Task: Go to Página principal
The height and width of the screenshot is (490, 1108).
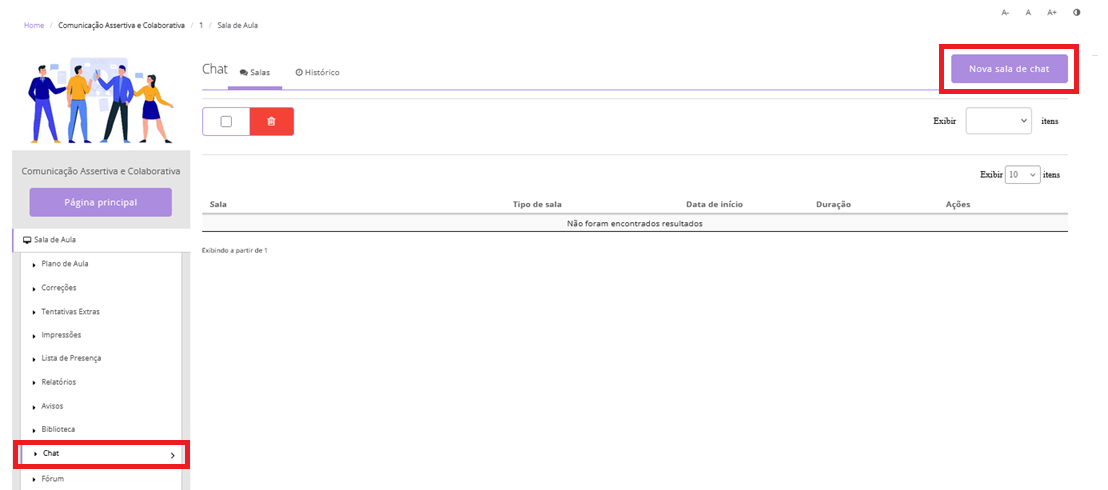Action: [x=101, y=202]
